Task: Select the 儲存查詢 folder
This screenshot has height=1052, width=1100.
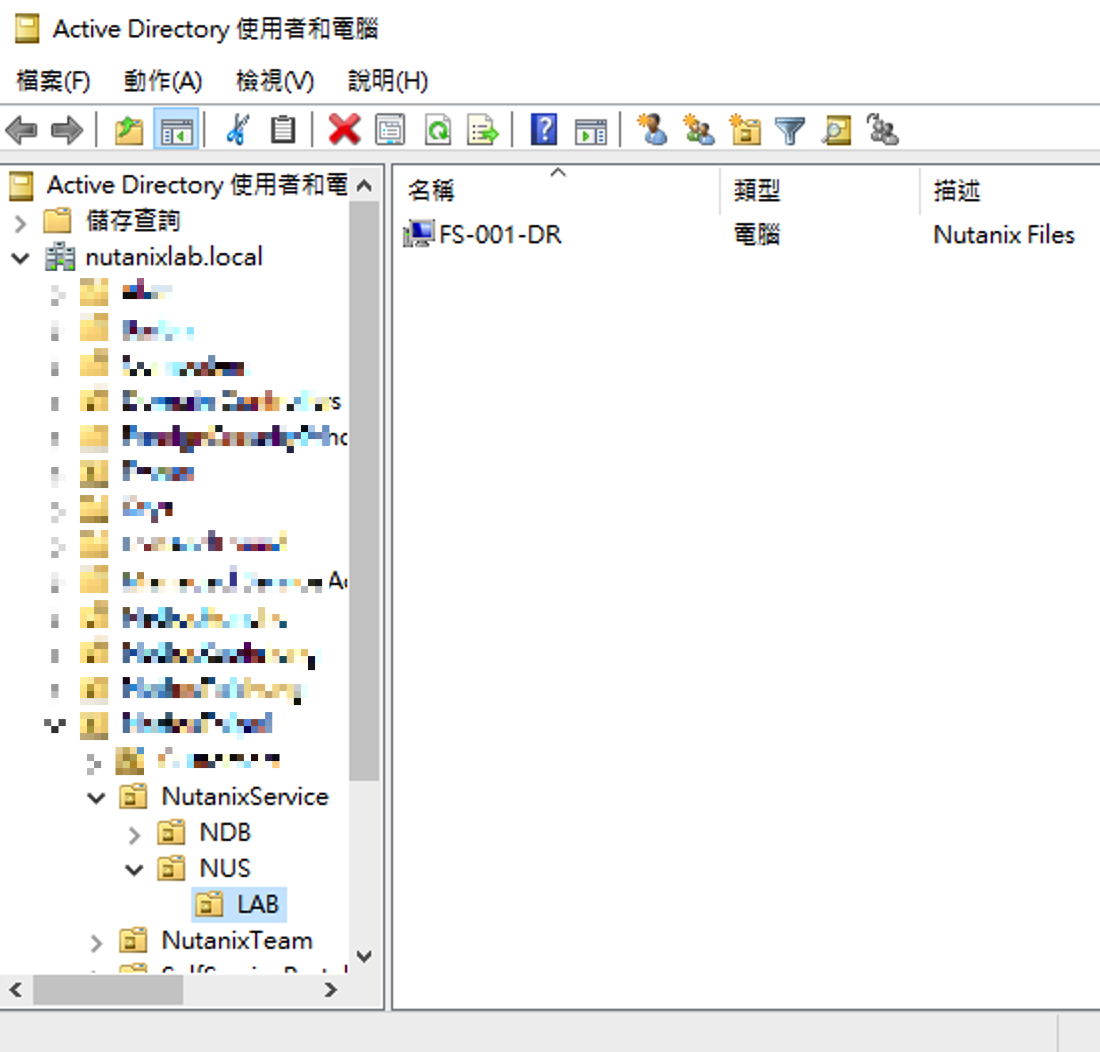Action: coord(133,220)
